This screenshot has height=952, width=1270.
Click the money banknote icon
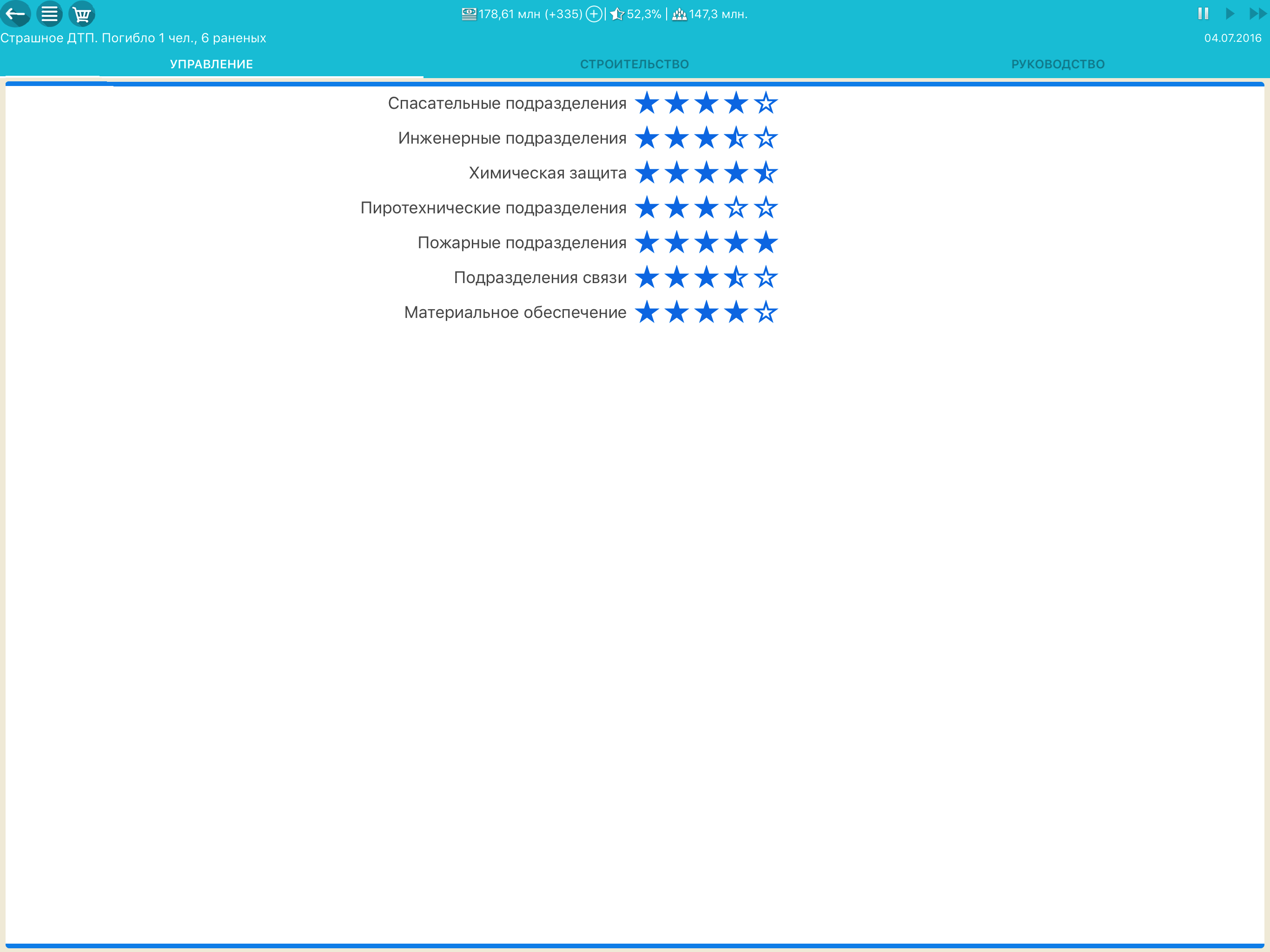coord(469,14)
